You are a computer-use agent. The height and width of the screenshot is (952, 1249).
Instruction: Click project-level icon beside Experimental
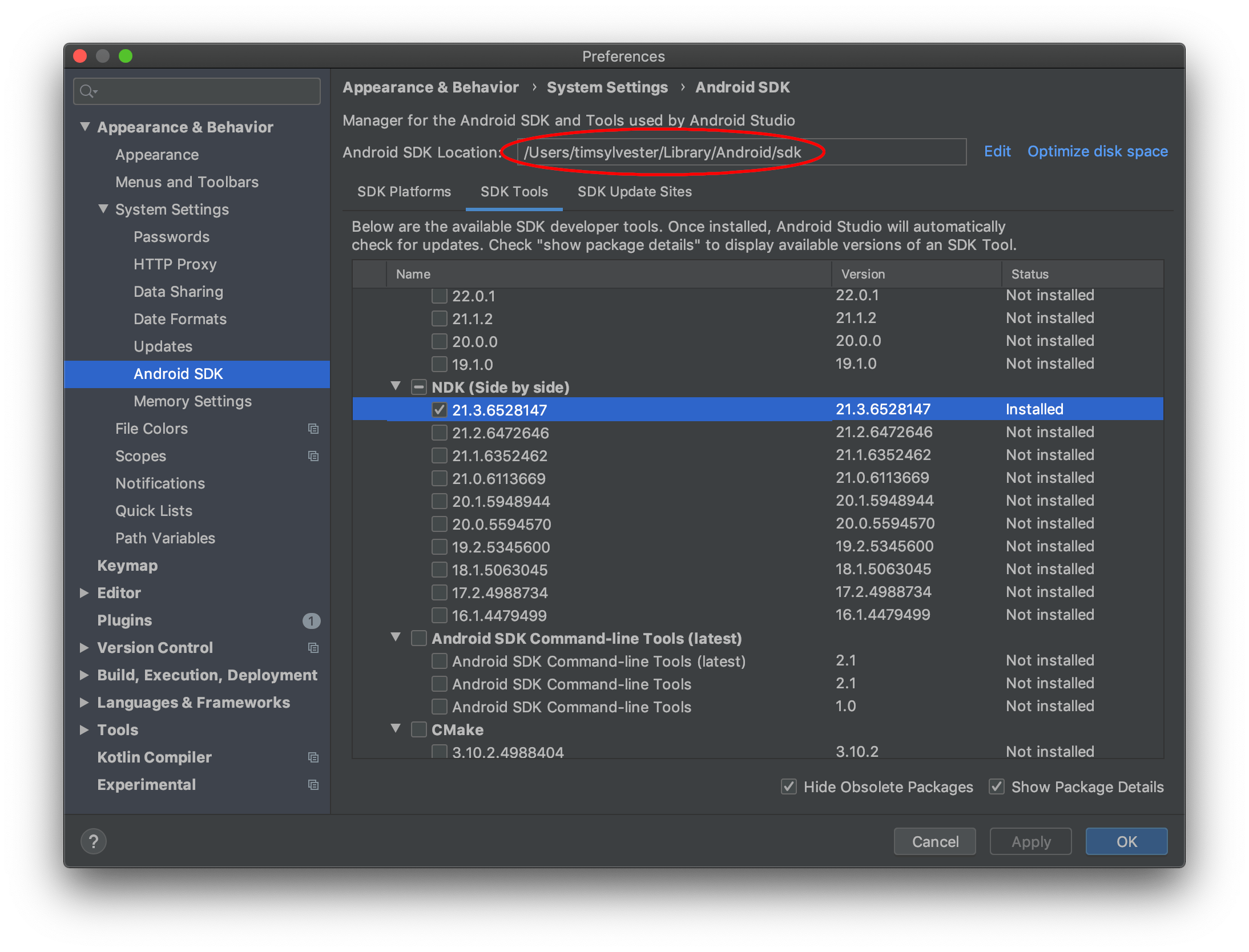pyautogui.click(x=313, y=785)
